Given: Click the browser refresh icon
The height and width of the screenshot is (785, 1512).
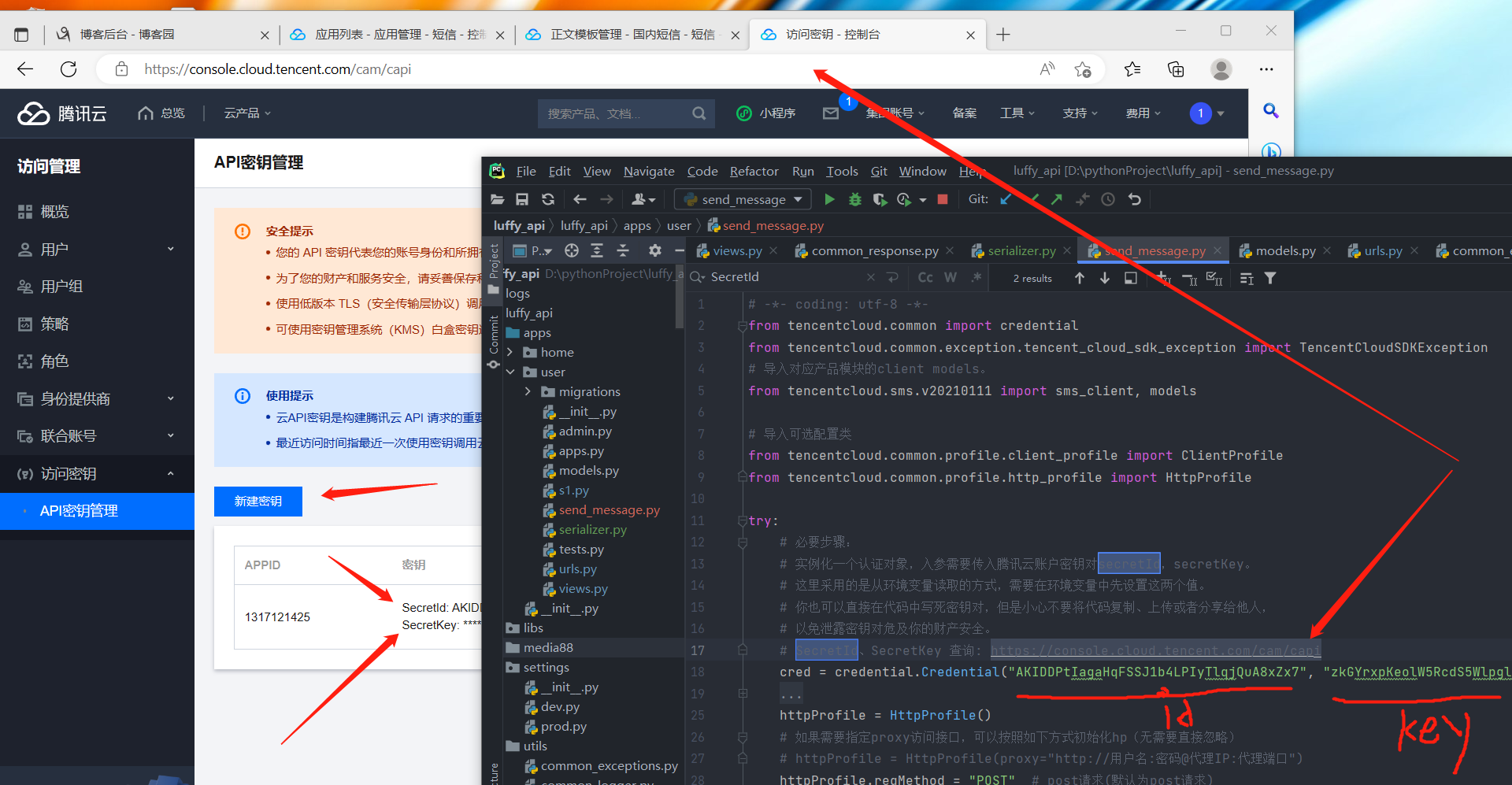Looking at the screenshot, I should 69,69.
